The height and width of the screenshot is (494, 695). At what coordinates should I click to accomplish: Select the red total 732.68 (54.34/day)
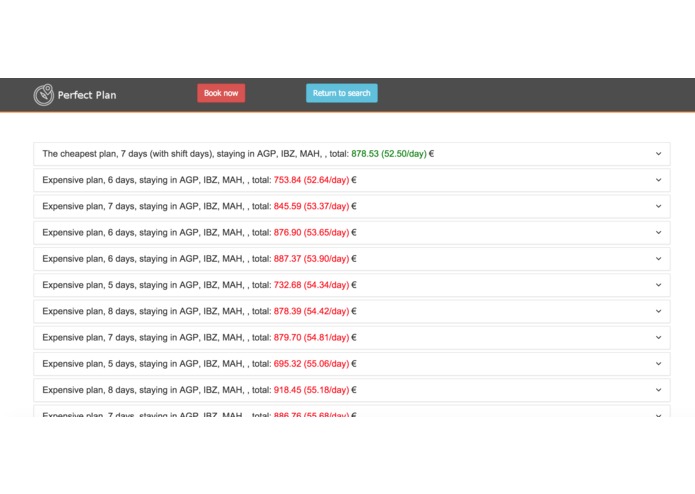coord(311,285)
